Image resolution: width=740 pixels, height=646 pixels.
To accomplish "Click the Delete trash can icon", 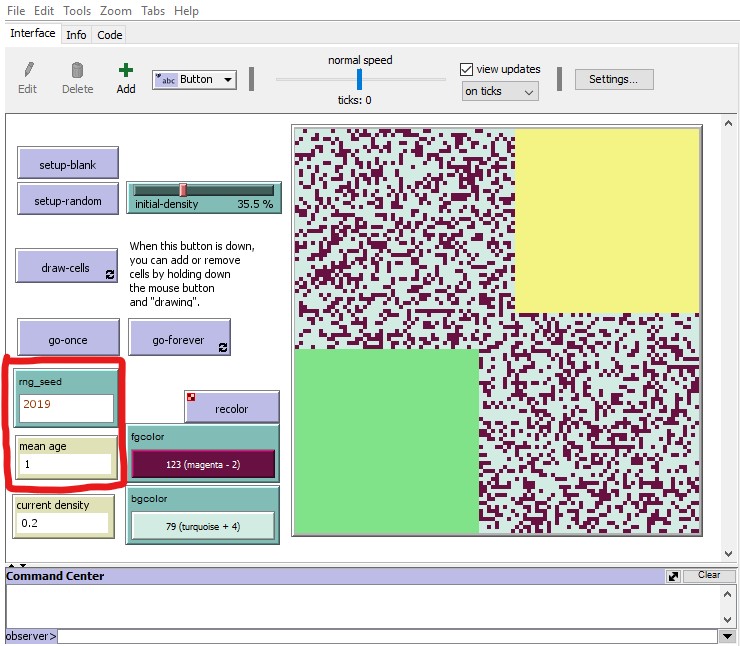I will point(77,70).
